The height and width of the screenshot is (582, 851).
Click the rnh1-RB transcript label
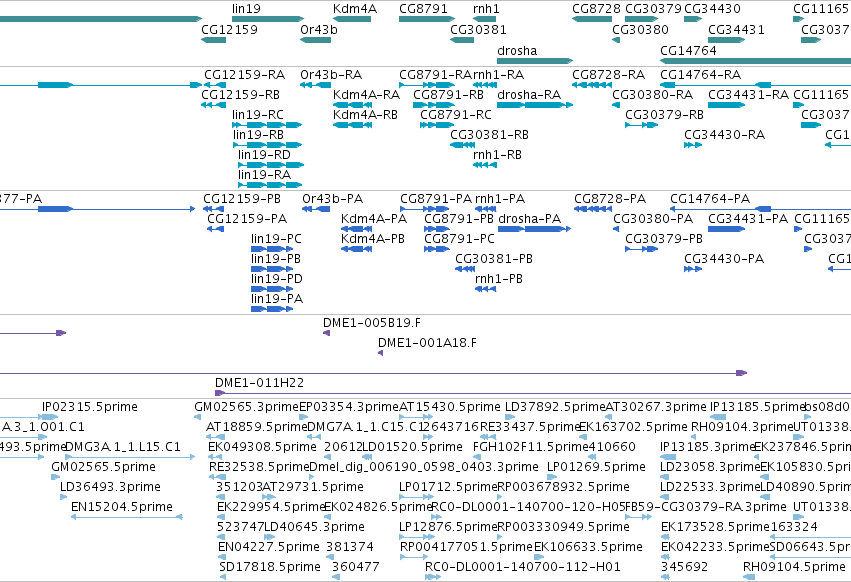[x=497, y=155]
